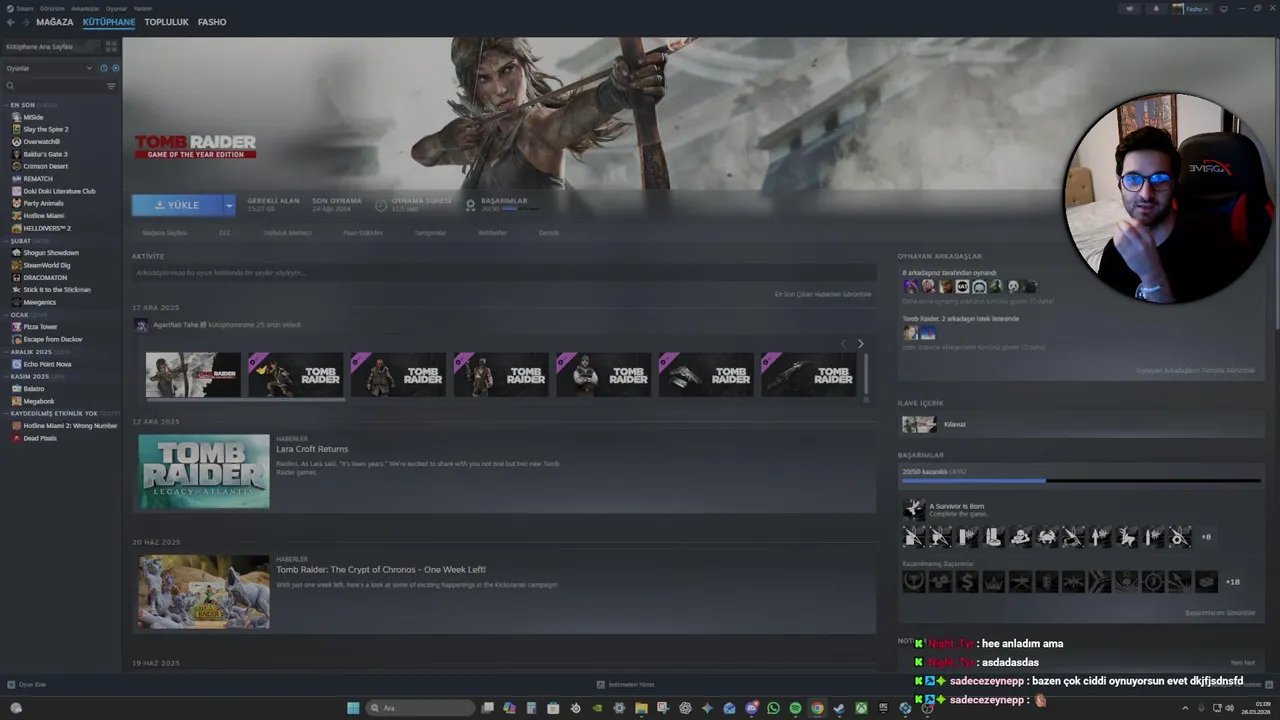Open Spotify from the taskbar
Image resolution: width=1280 pixels, height=720 pixels.
795,708
